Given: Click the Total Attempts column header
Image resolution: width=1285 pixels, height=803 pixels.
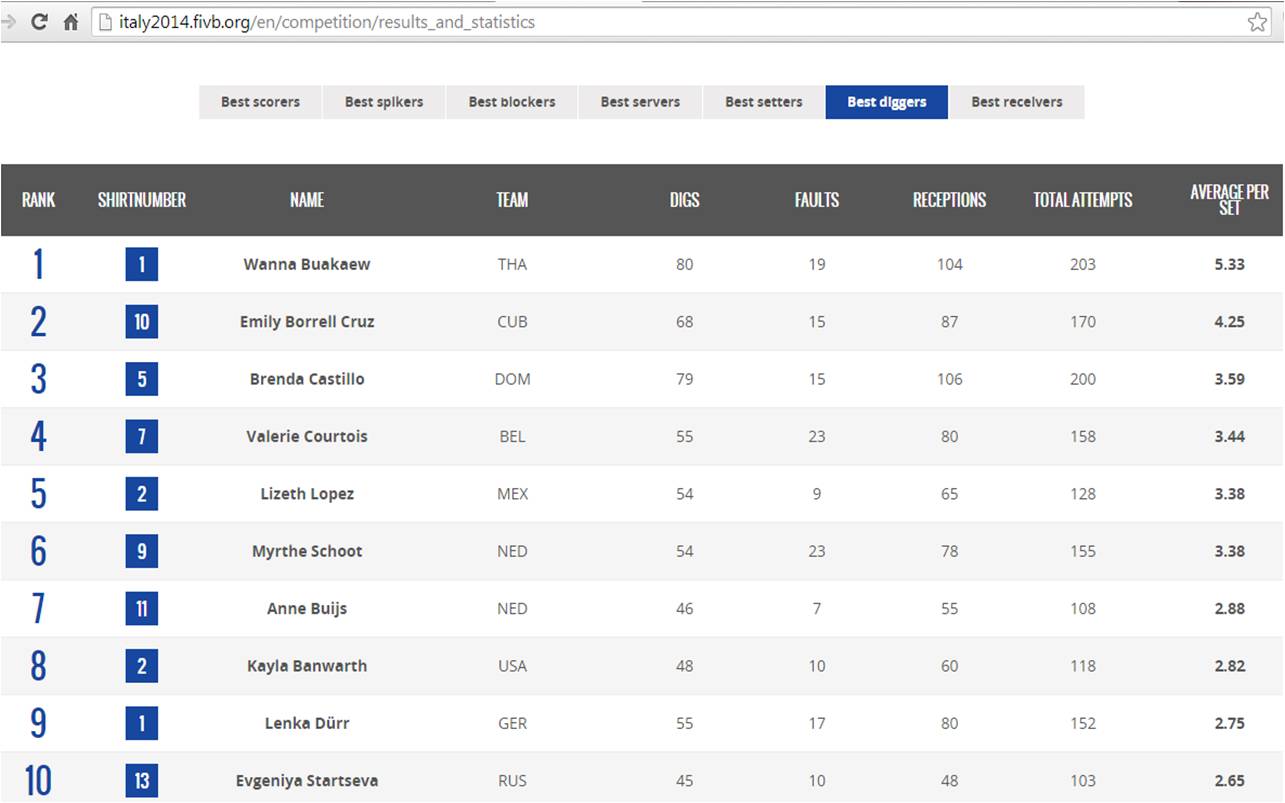Looking at the screenshot, I should coord(1083,200).
